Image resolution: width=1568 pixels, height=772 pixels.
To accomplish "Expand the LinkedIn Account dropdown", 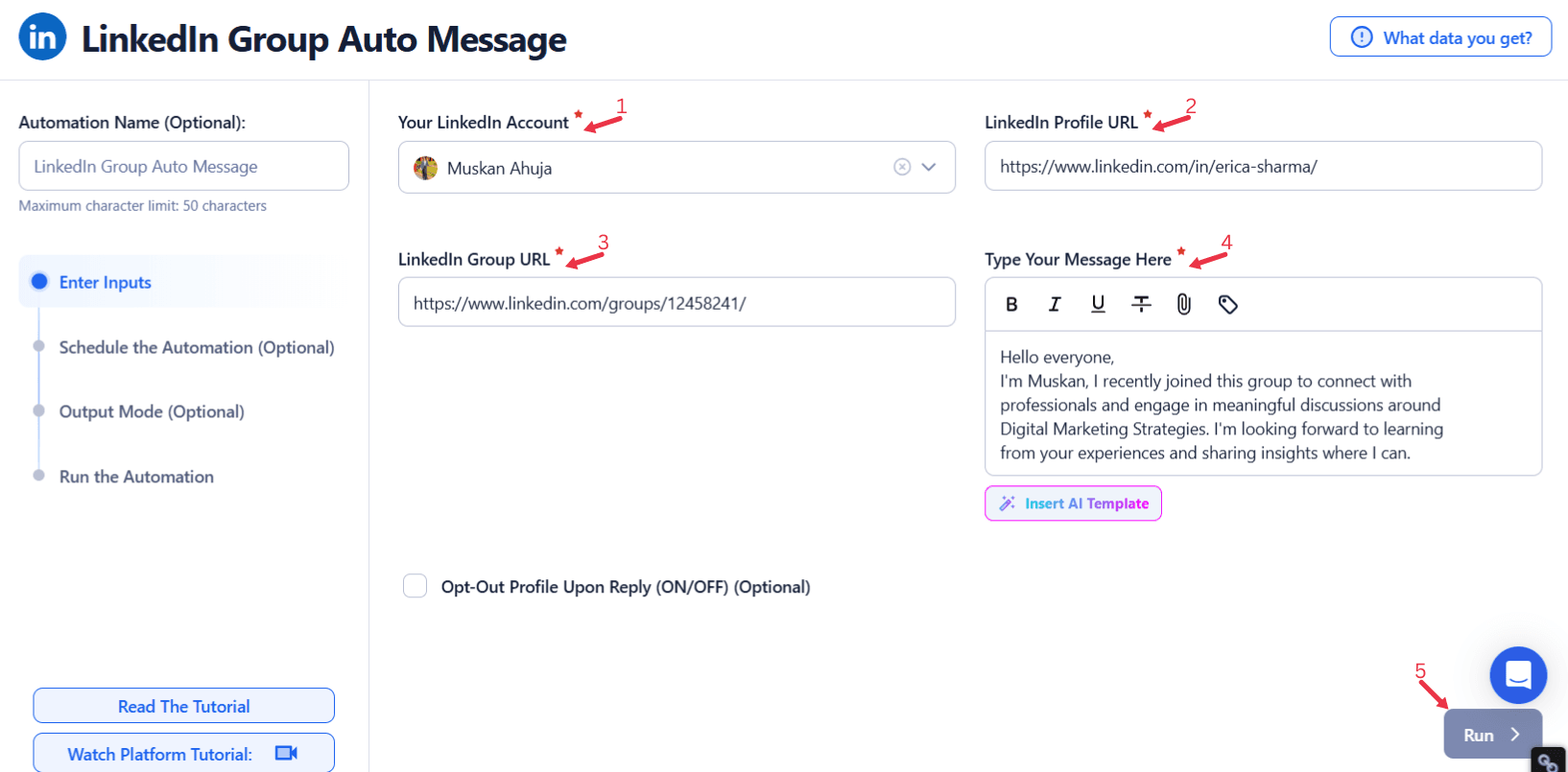I will [x=929, y=167].
